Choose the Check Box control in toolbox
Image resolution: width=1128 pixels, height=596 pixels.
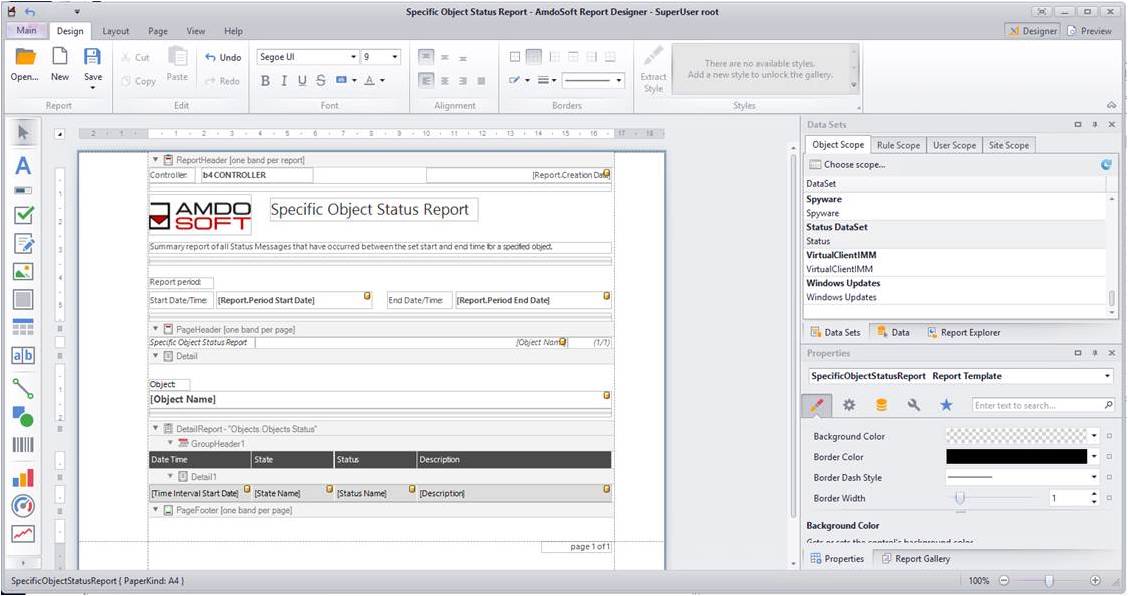point(23,215)
